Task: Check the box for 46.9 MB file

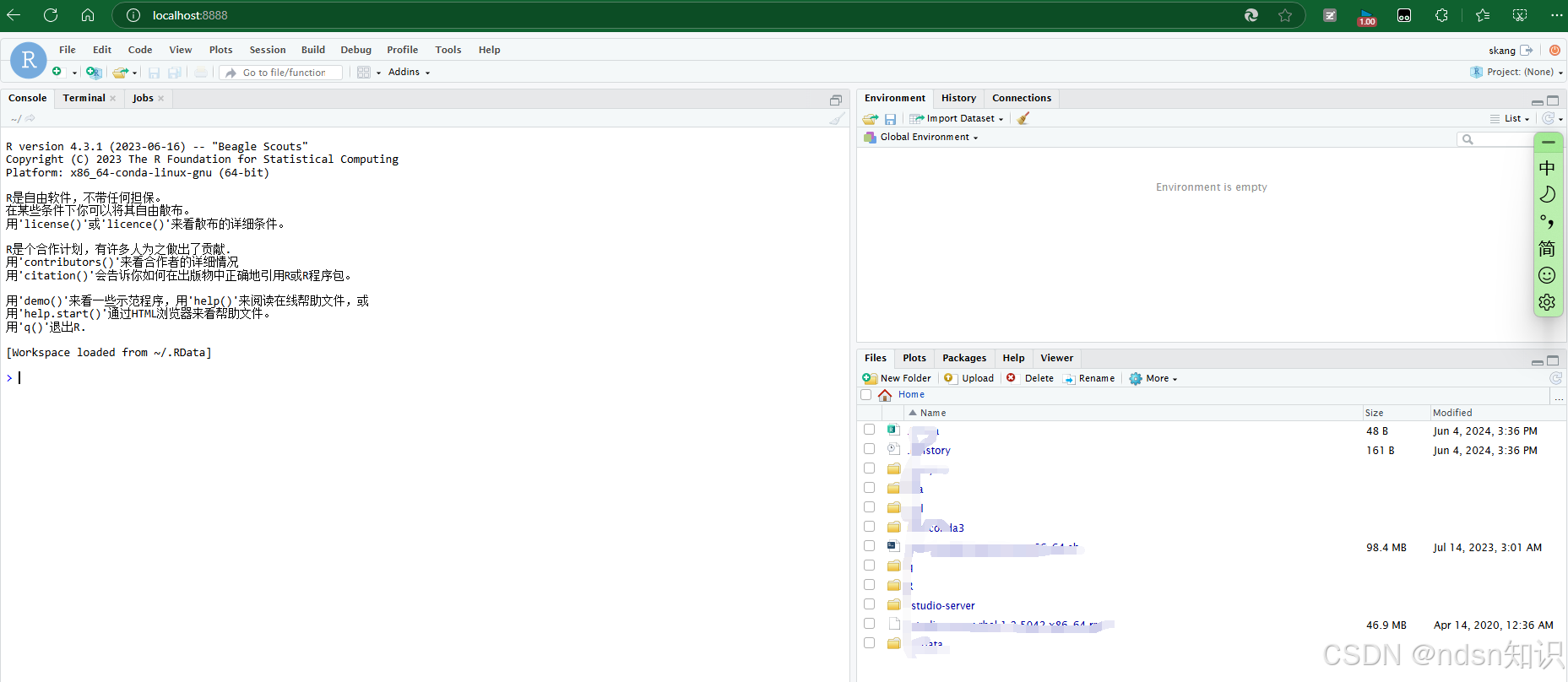Action: [x=869, y=624]
